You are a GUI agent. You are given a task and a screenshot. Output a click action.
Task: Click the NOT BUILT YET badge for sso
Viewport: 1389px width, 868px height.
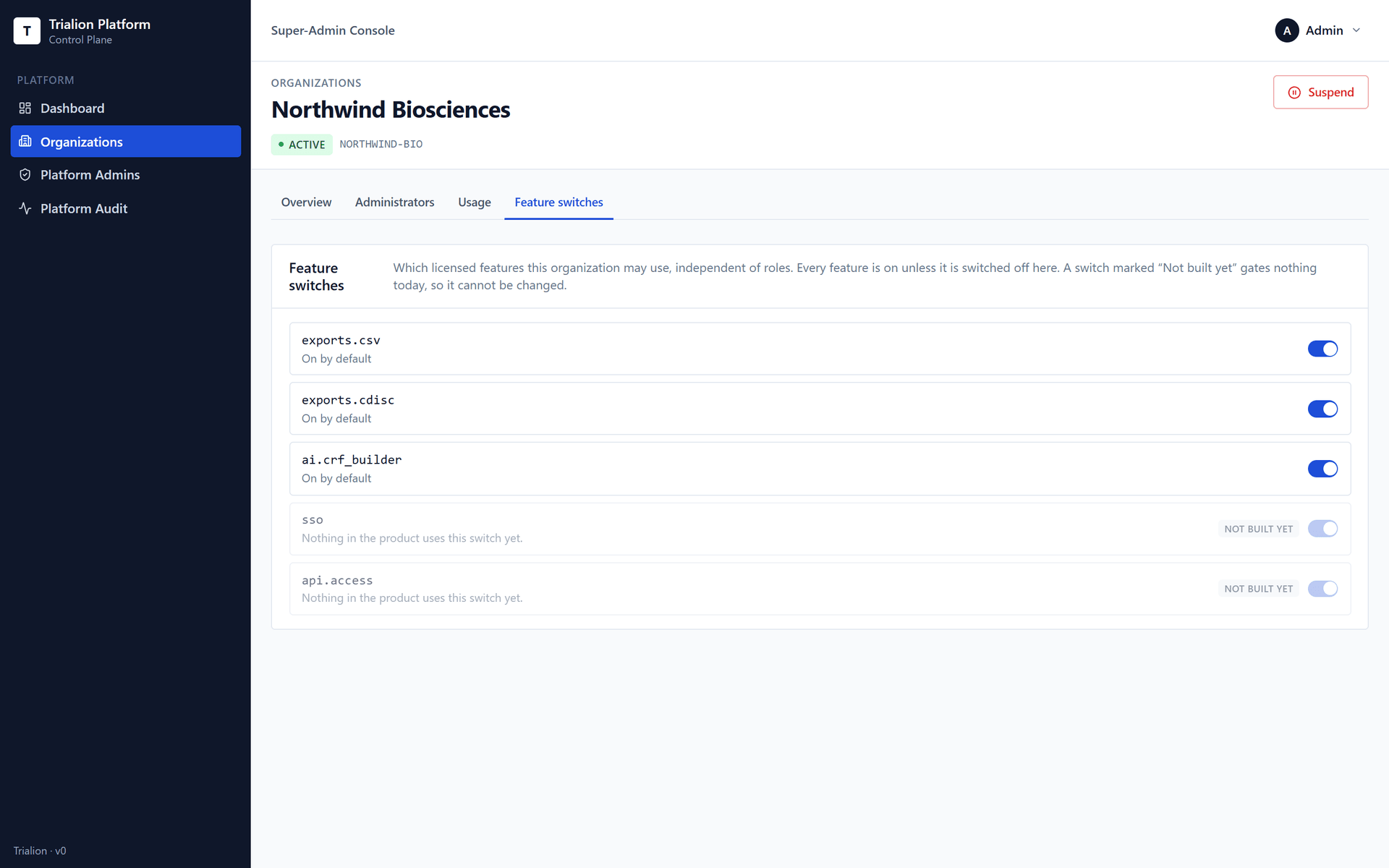click(x=1258, y=529)
